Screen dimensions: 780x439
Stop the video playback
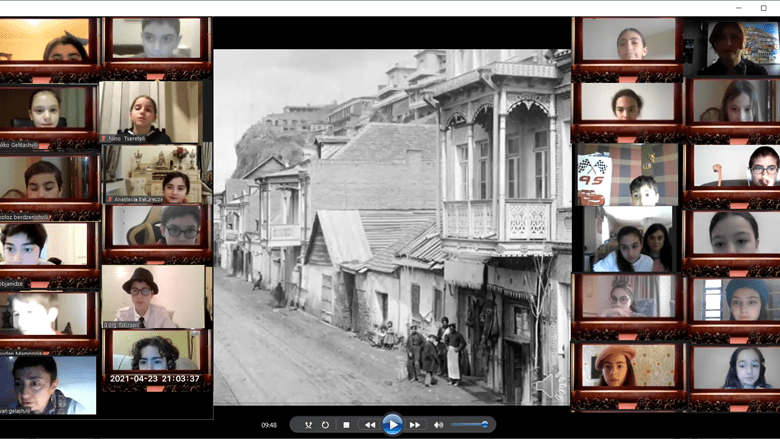[346, 425]
